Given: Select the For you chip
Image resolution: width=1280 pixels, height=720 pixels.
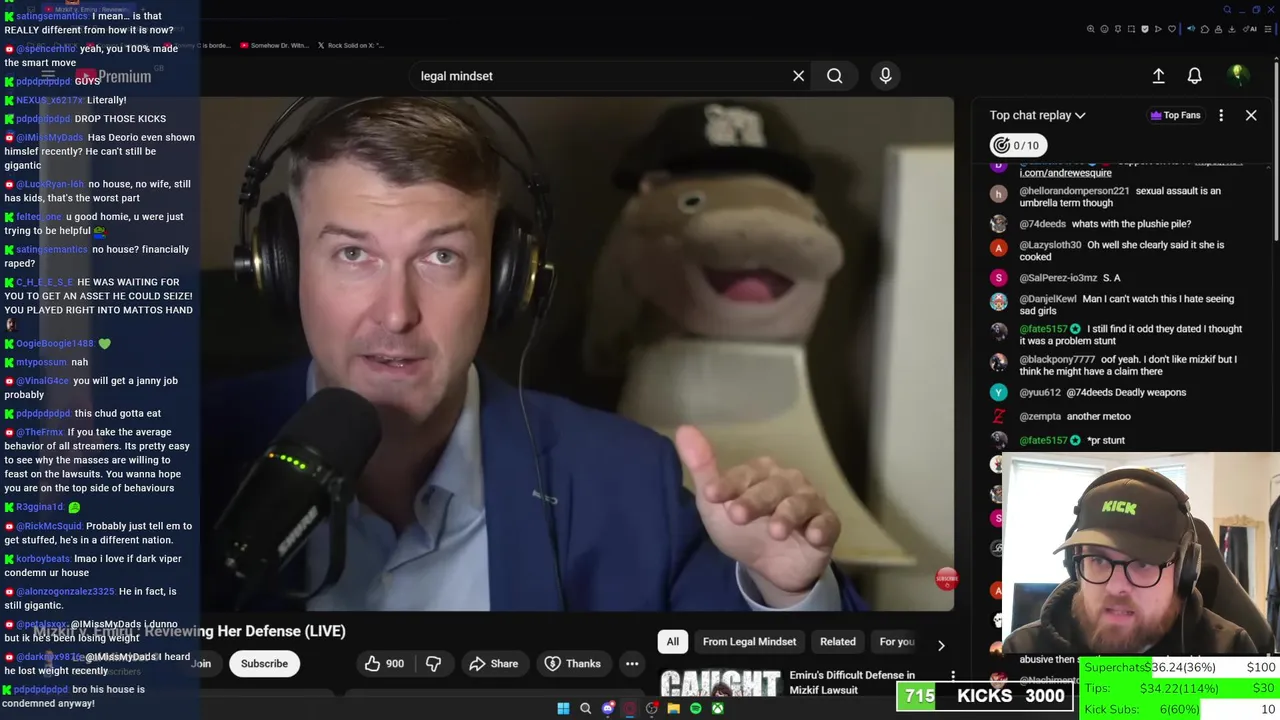Looking at the screenshot, I should 897,642.
